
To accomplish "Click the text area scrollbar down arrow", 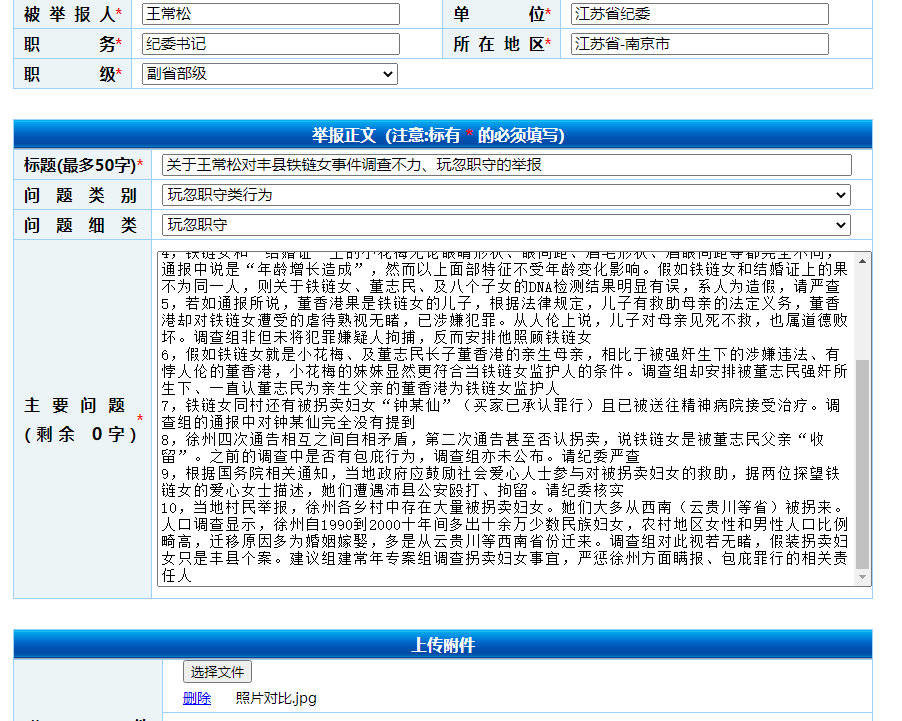I will tap(862, 577).
